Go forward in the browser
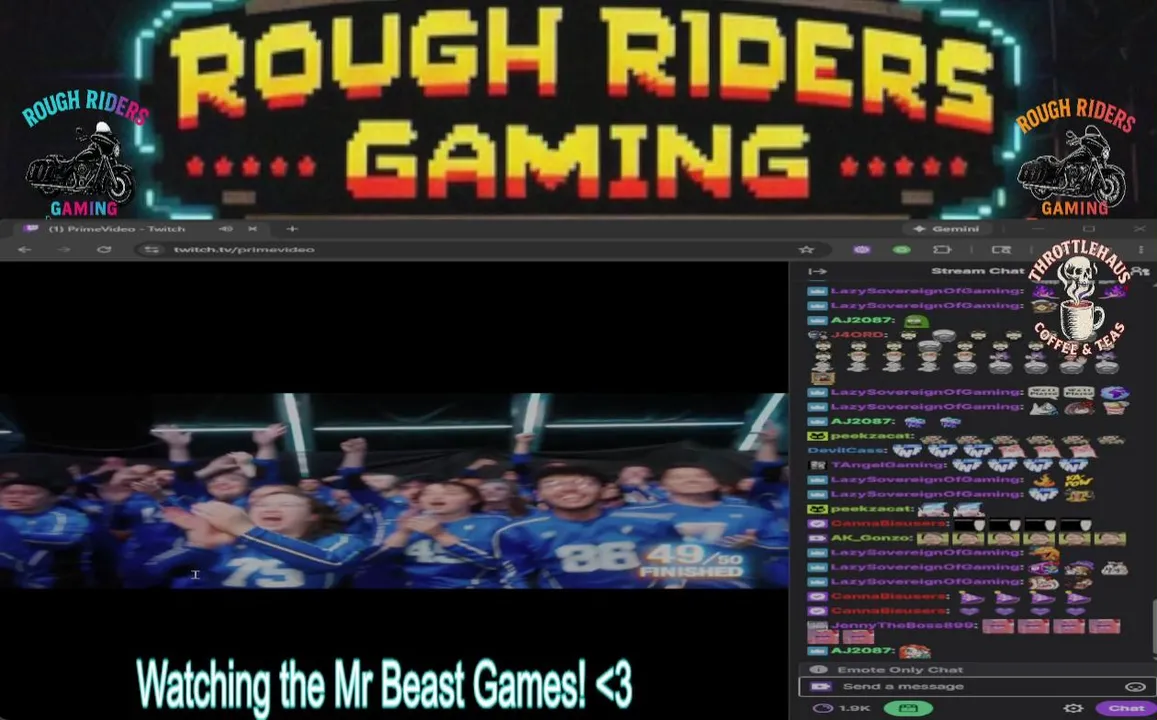1157x720 pixels. point(63,249)
